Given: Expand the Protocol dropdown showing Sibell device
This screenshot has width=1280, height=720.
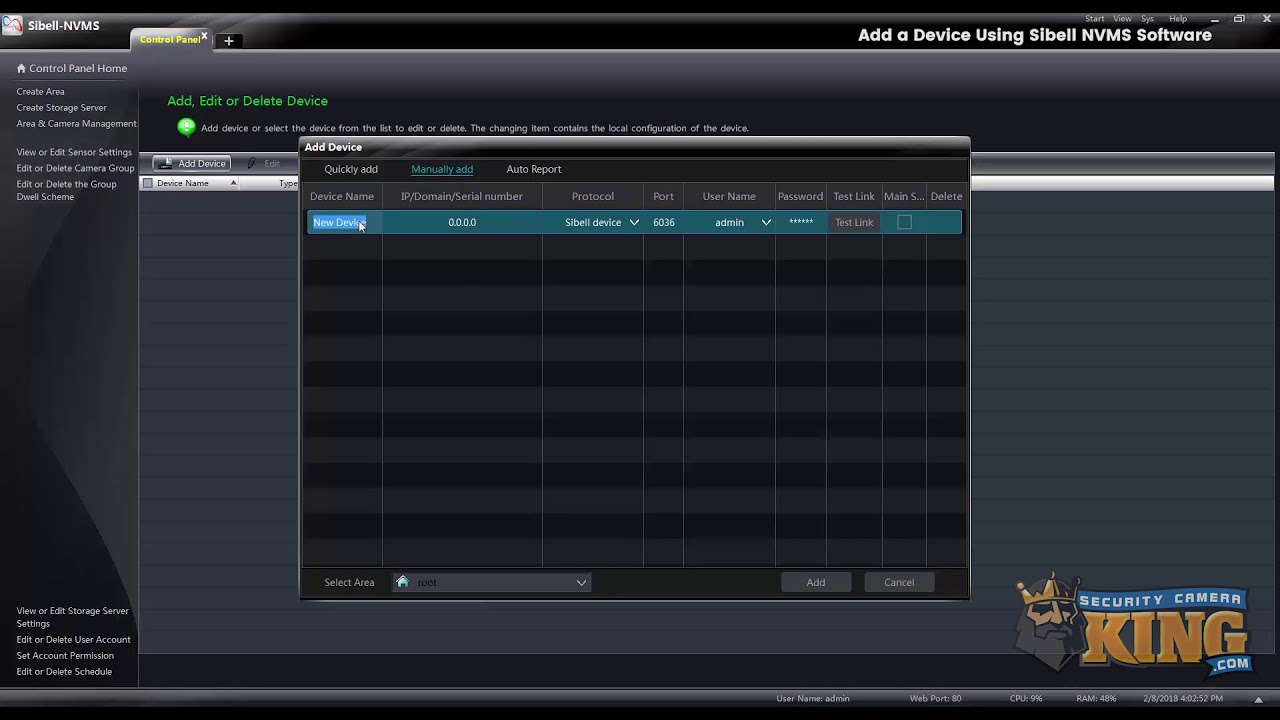Looking at the screenshot, I should coord(634,222).
